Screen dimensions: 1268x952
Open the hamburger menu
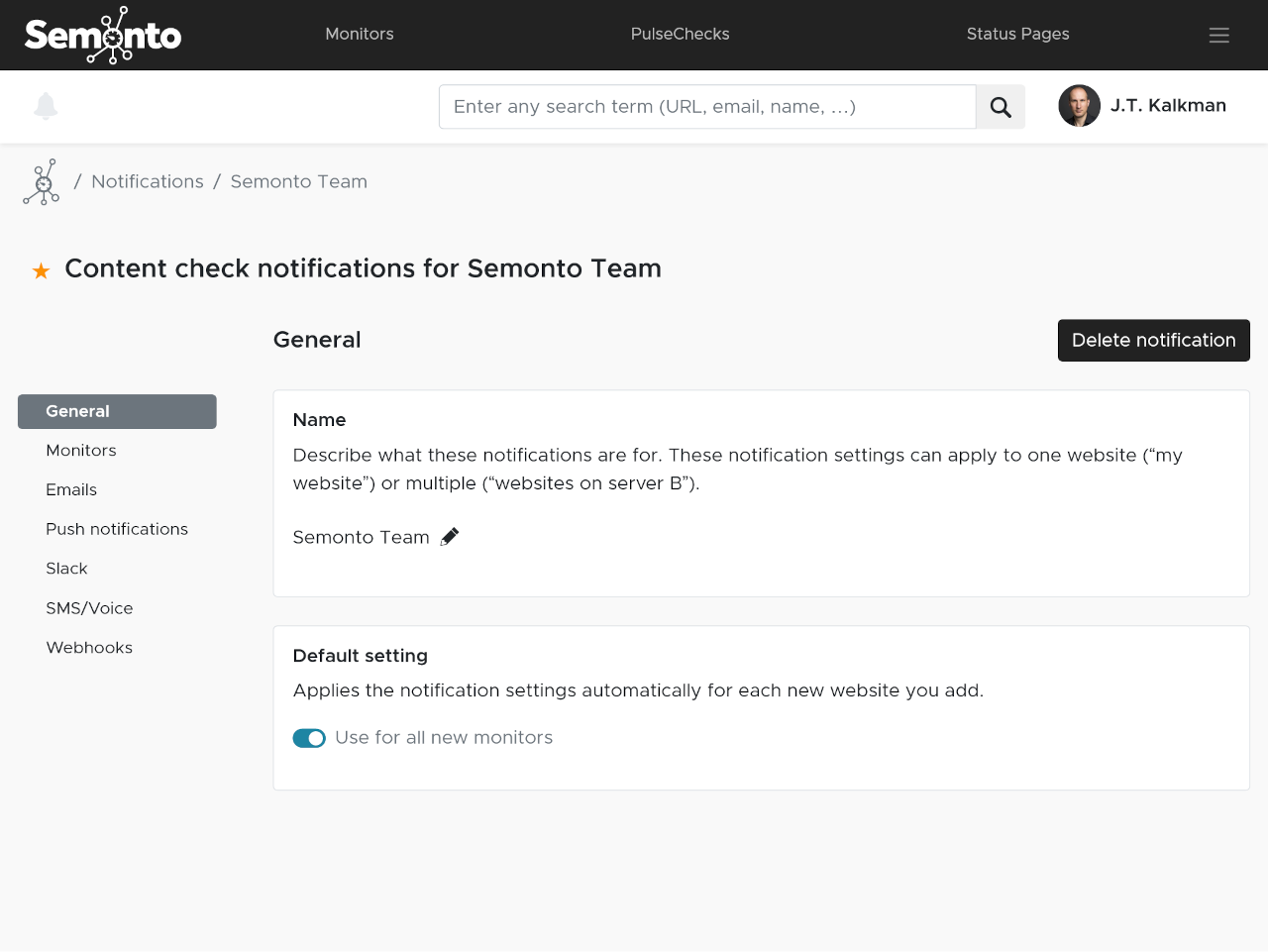click(1219, 35)
